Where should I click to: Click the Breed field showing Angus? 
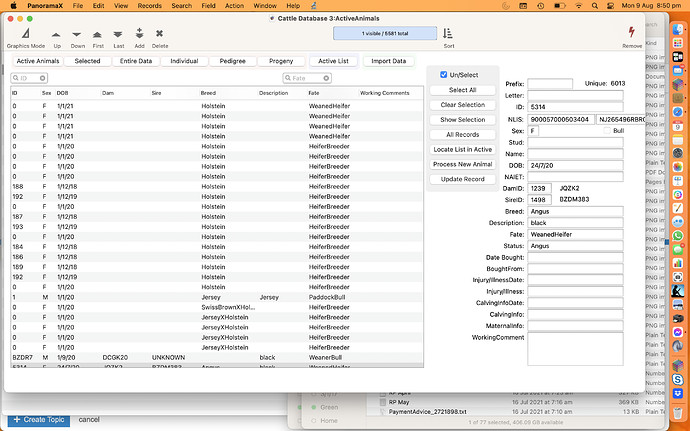click(x=575, y=211)
